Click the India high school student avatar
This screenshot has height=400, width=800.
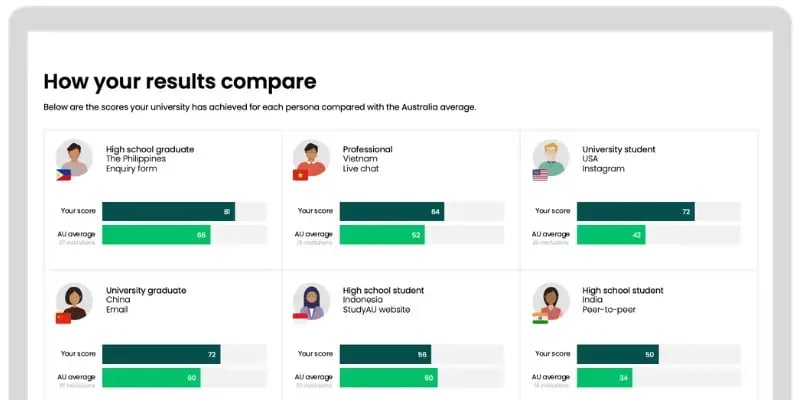point(549,300)
